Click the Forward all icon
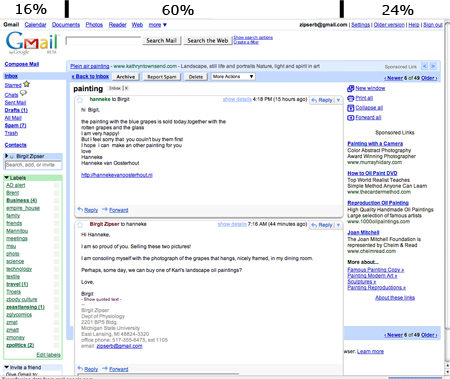The image size is (450, 379). [350, 117]
